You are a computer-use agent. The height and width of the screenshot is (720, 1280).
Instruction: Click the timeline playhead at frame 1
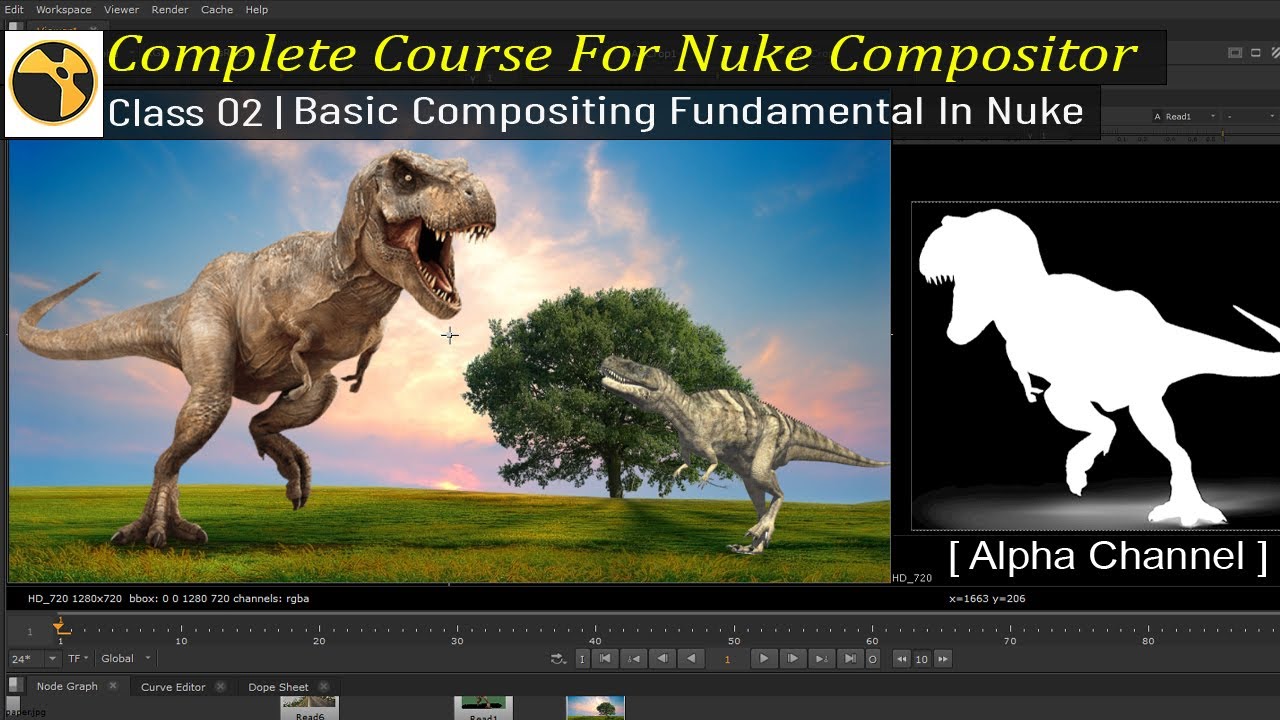[x=60, y=628]
